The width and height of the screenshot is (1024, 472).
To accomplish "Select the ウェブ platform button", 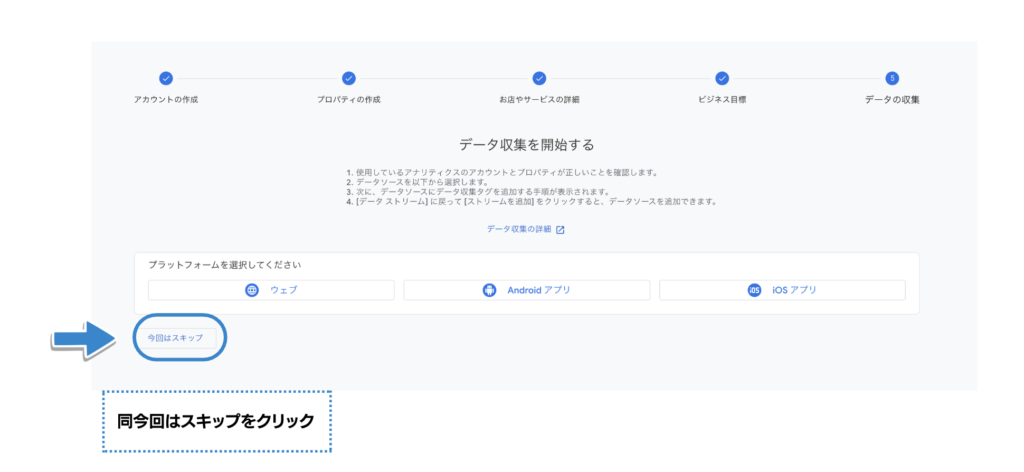I will click(x=271, y=290).
